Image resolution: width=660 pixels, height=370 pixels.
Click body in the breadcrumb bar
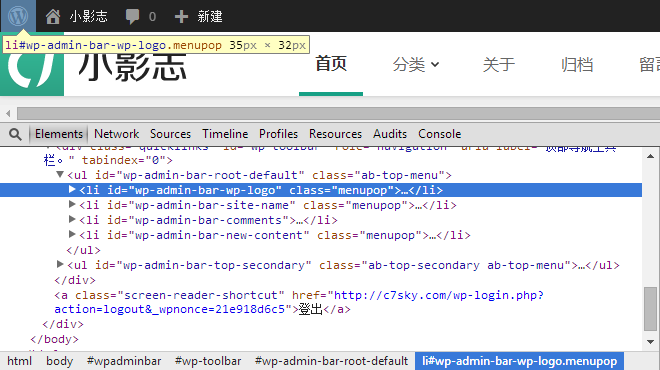(x=59, y=361)
